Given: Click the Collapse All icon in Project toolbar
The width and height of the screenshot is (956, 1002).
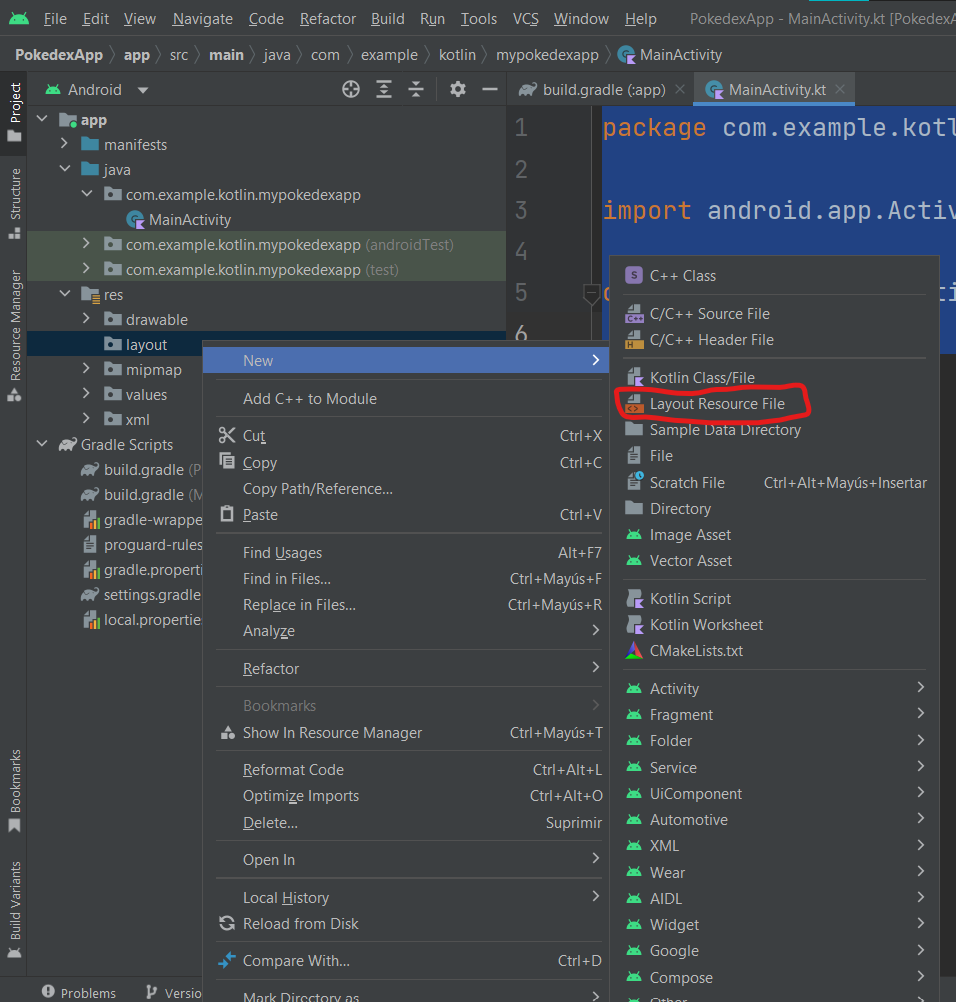Looking at the screenshot, I should pyautogui.click(x=416, y=90).
